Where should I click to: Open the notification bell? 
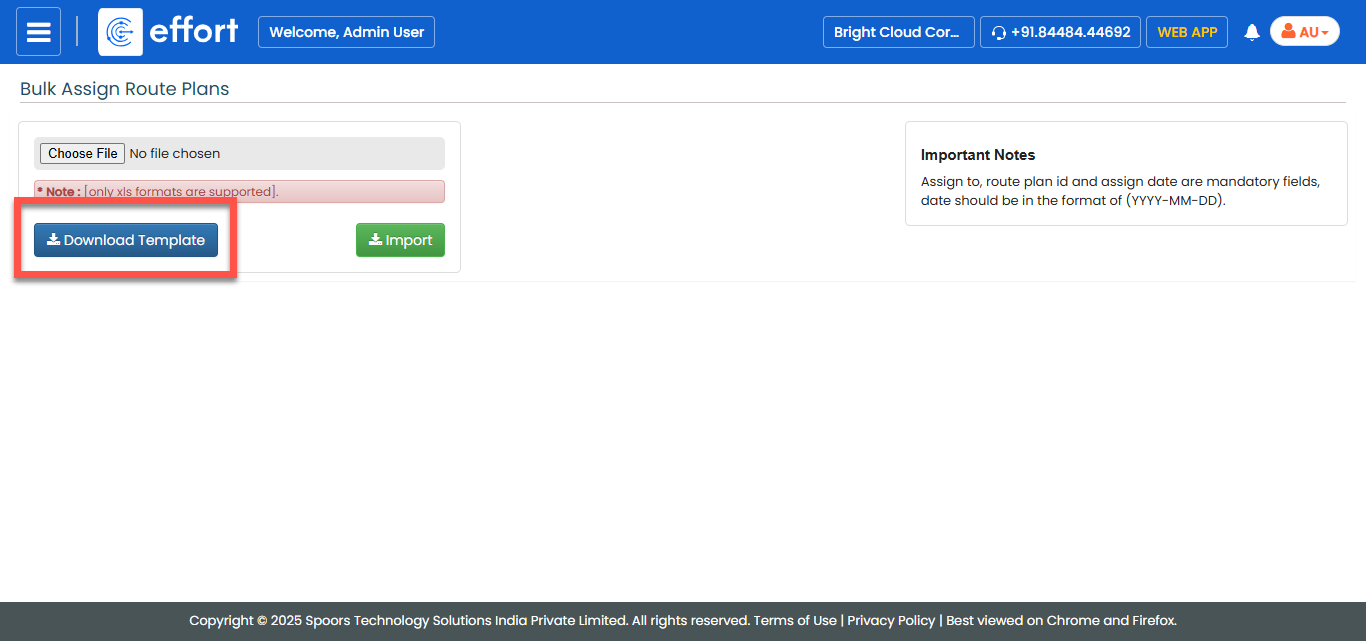pos(1251,32)
